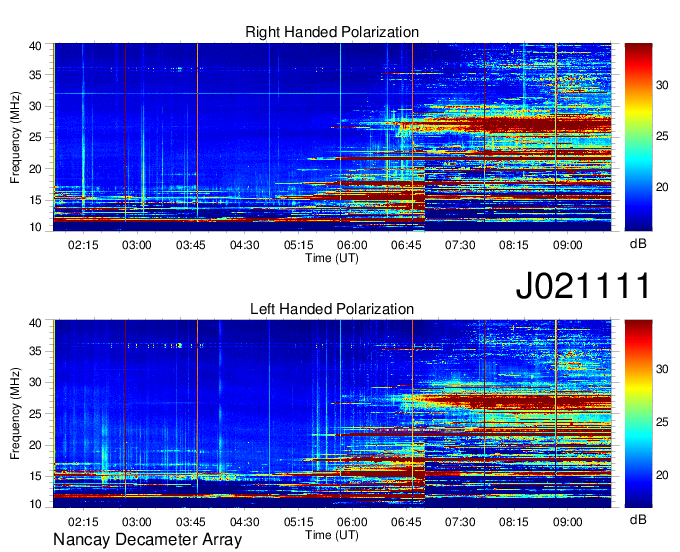Click the bottom plot Time (UT) axis label

[x=332, y=535]
